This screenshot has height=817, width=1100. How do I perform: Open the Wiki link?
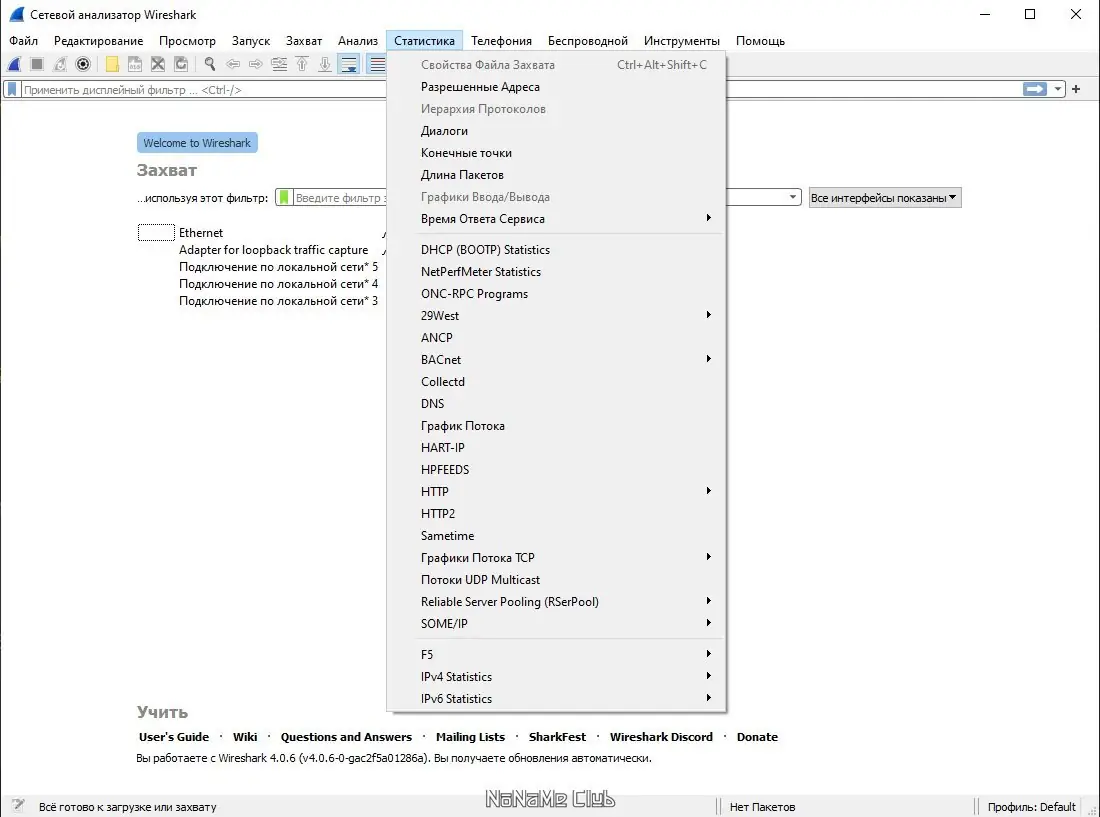(245, 737)
